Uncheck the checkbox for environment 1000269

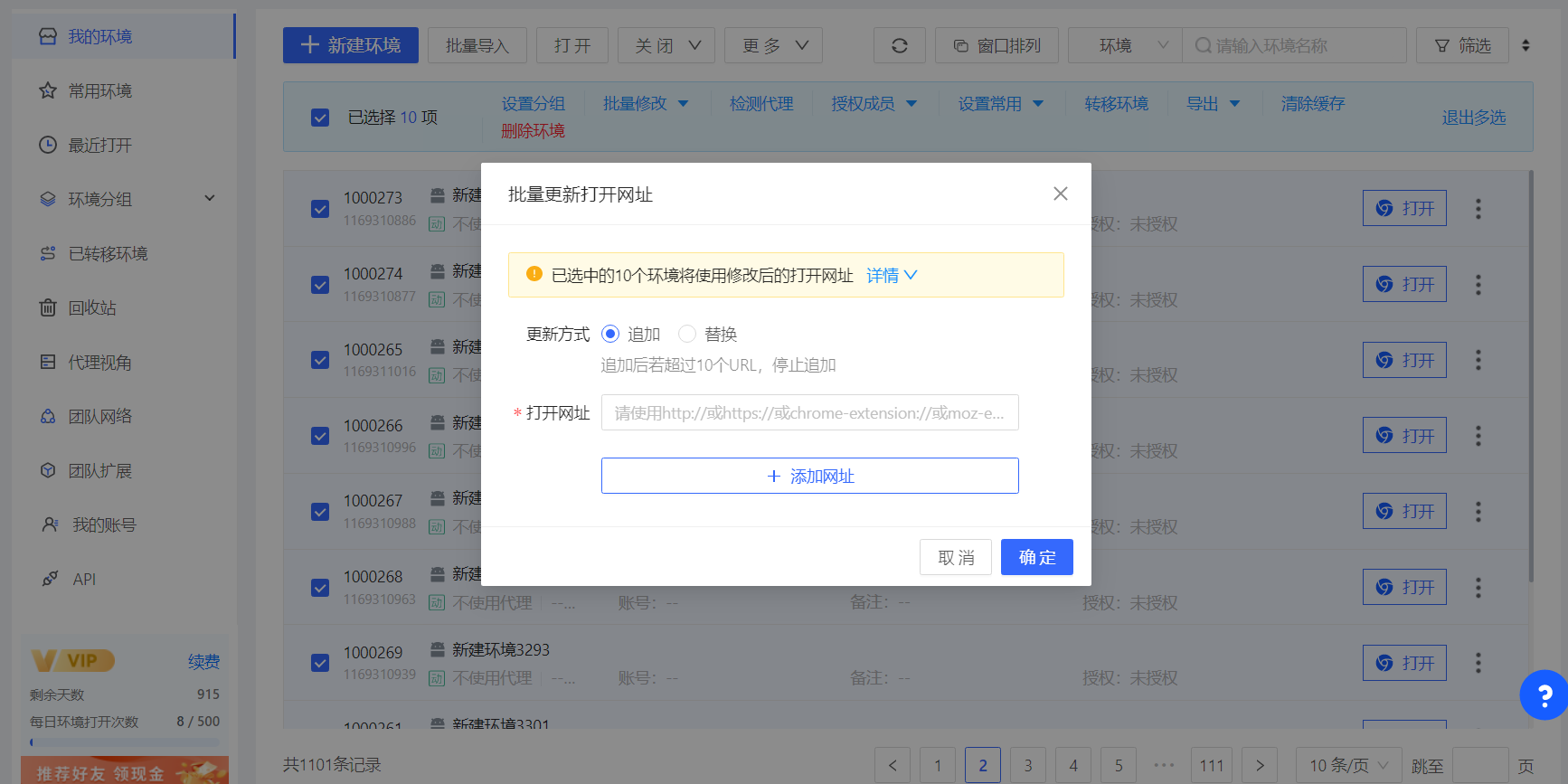[320, 663]
